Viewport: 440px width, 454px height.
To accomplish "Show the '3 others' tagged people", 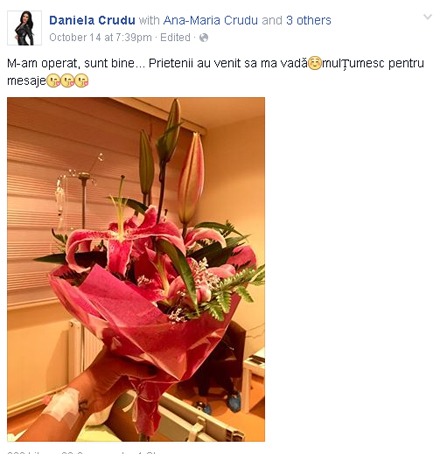I will click(x=309, y=20).
